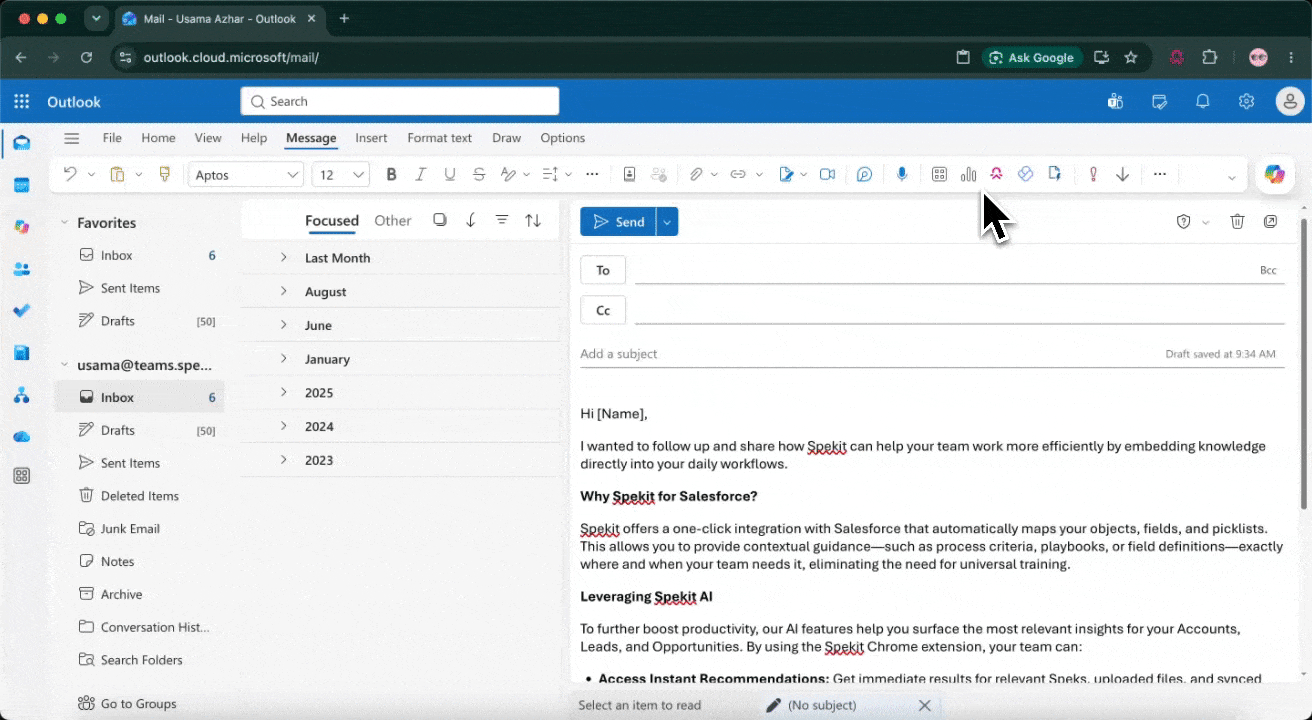Mark message as low importance

(1122, 174)
